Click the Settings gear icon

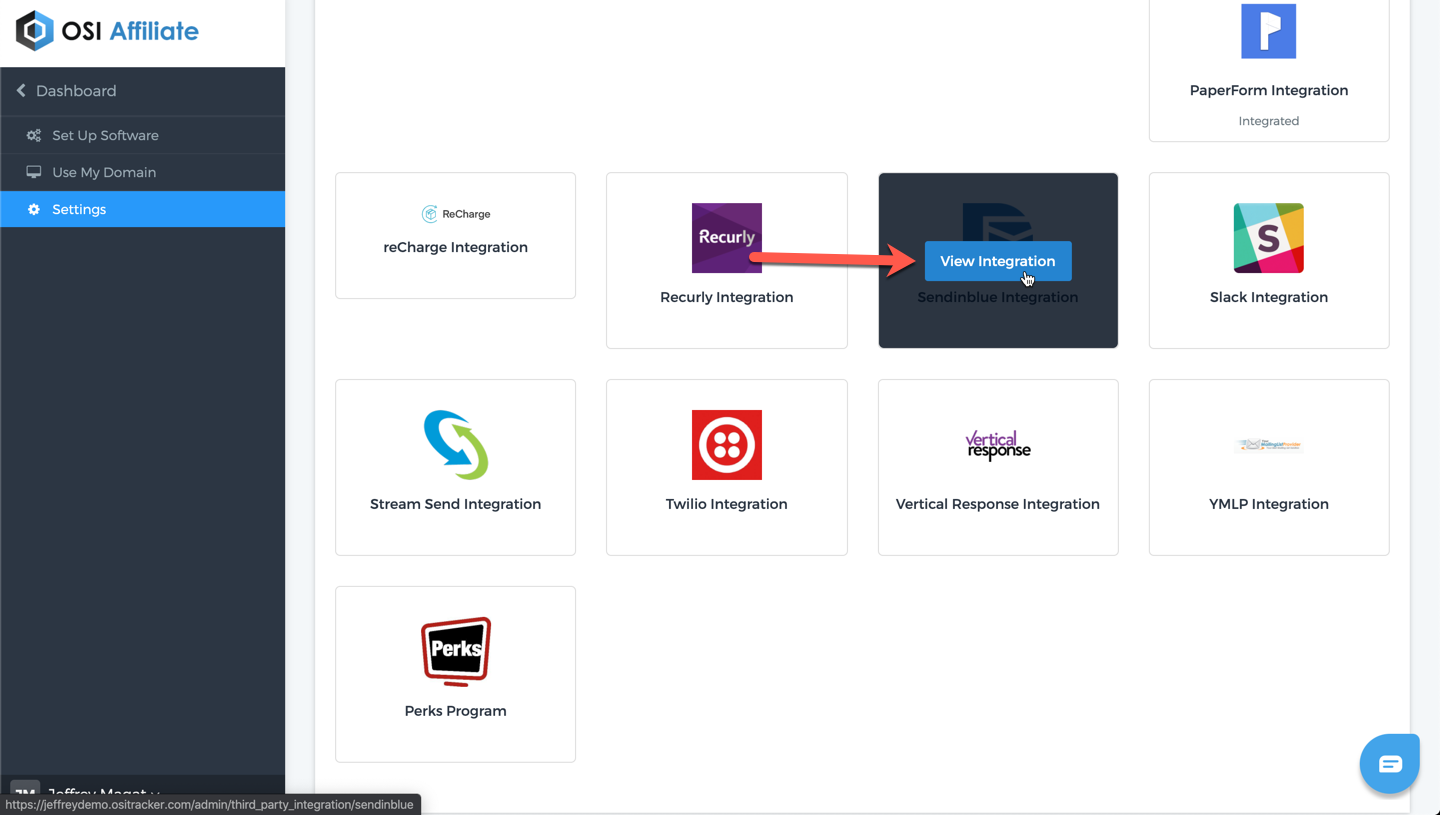click(34, 209)
